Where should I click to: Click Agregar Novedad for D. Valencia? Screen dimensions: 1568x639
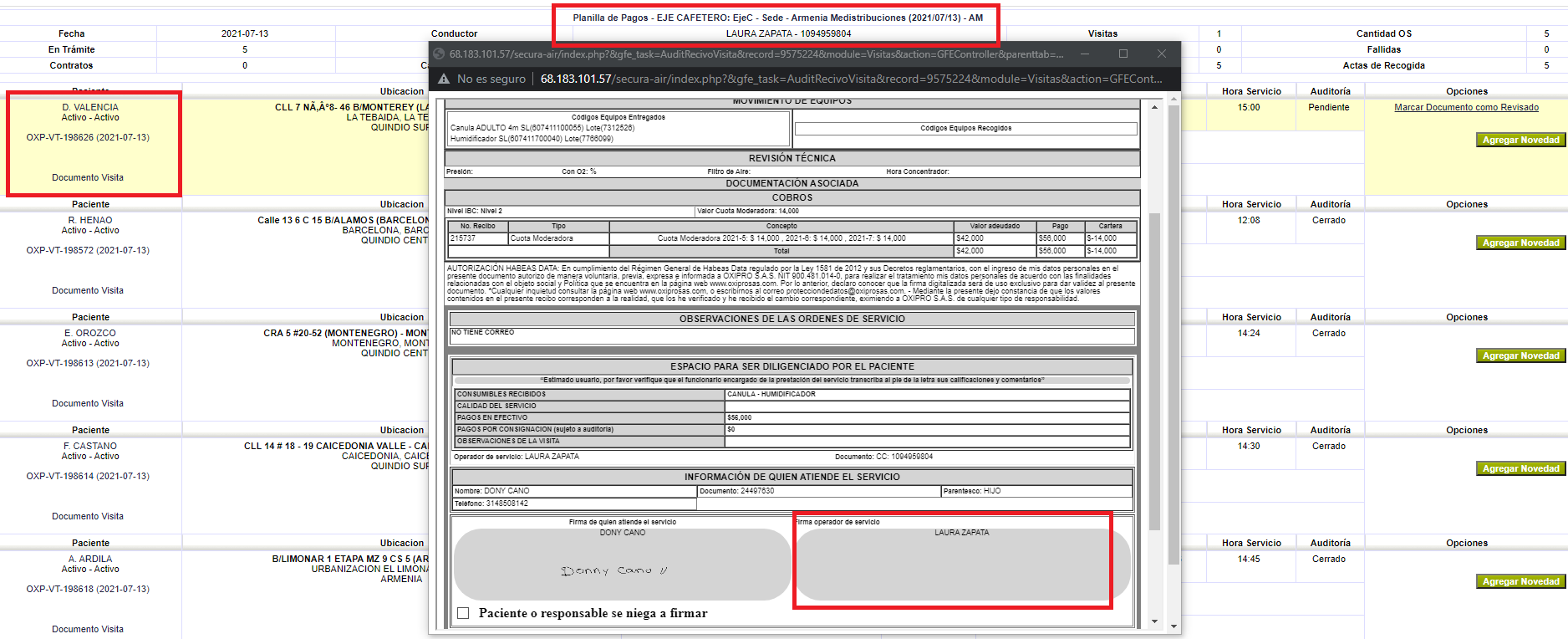[1520, 140]
